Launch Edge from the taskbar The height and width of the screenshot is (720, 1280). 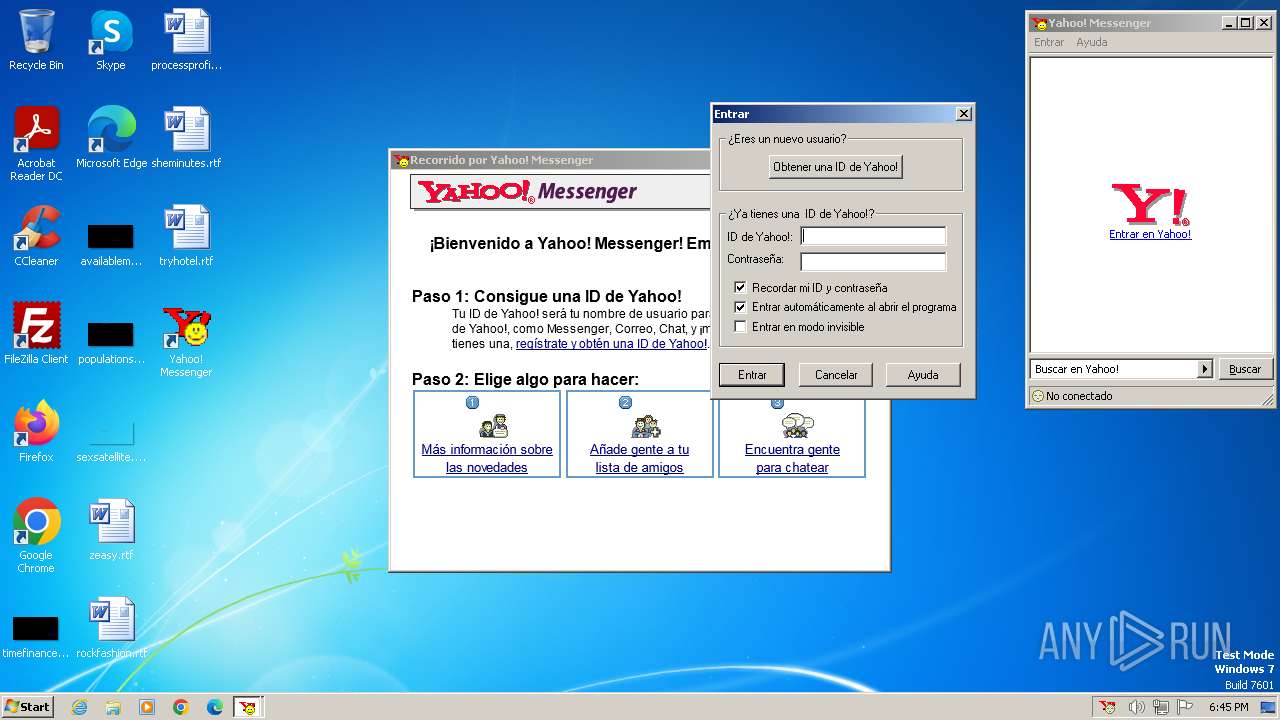point(215,707)
